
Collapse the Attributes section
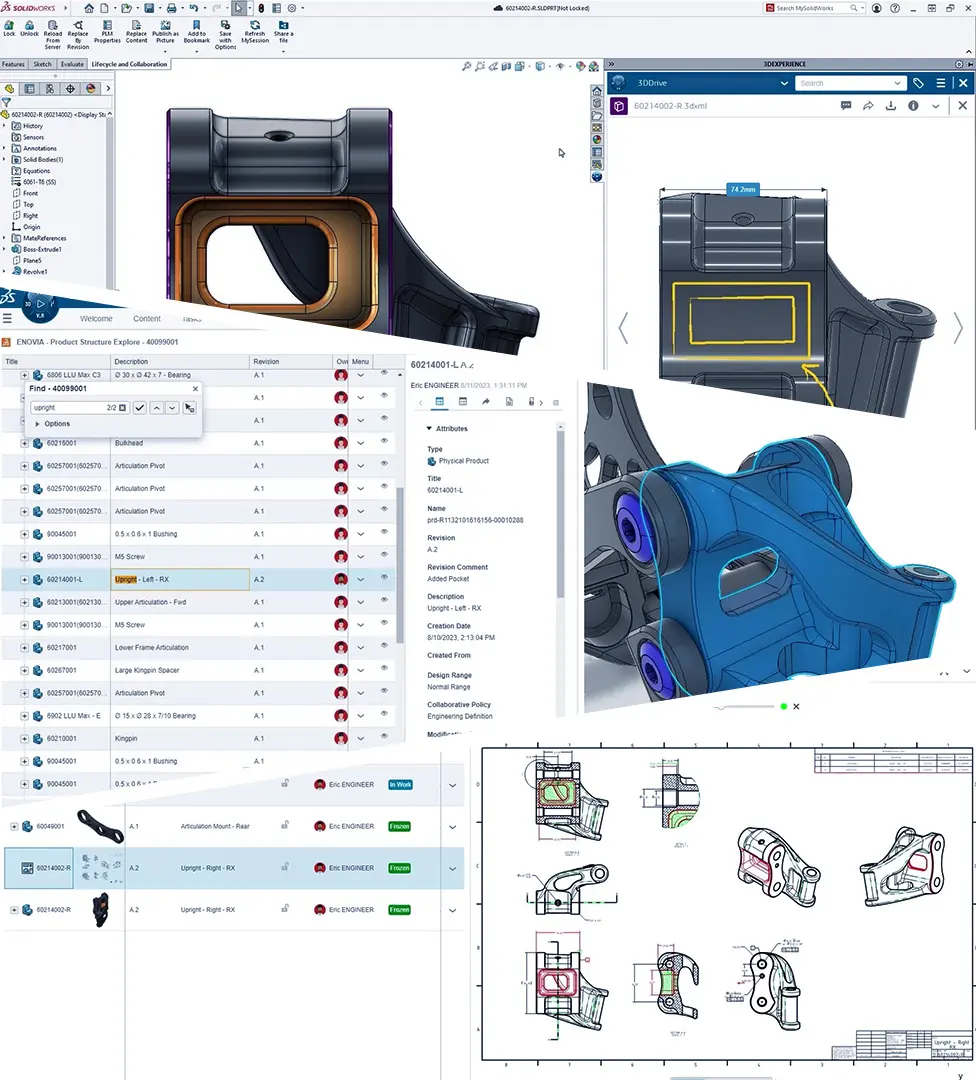(x=429, y=428)
